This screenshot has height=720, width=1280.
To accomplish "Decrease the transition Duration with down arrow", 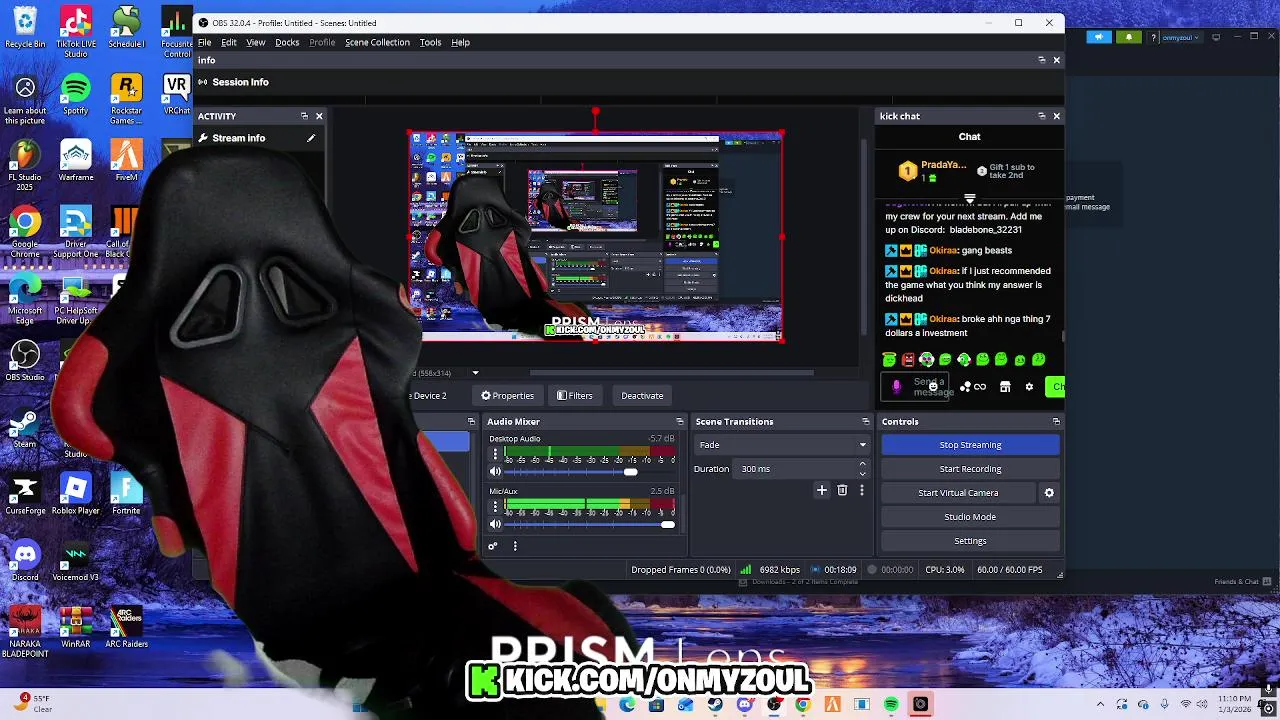I will [862, 473].
